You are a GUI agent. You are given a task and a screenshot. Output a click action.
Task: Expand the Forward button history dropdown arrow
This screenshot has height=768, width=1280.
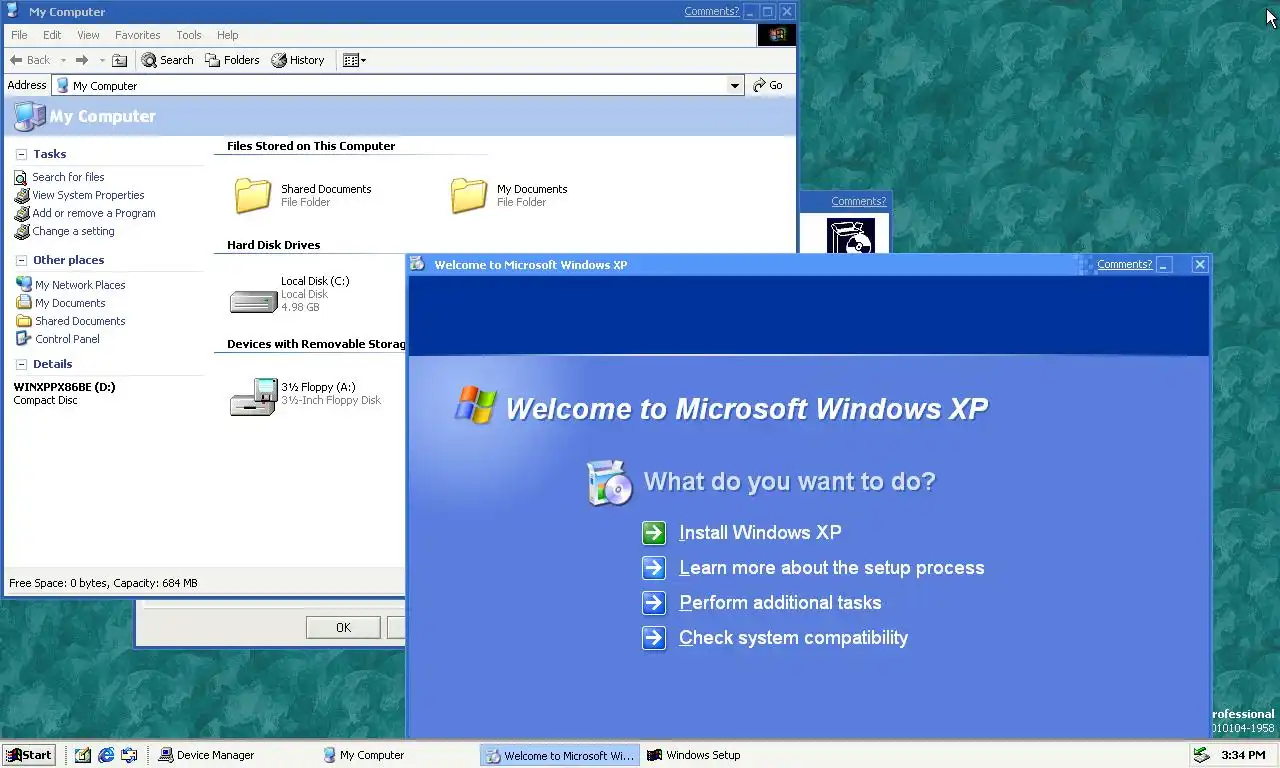click(101, 60)
